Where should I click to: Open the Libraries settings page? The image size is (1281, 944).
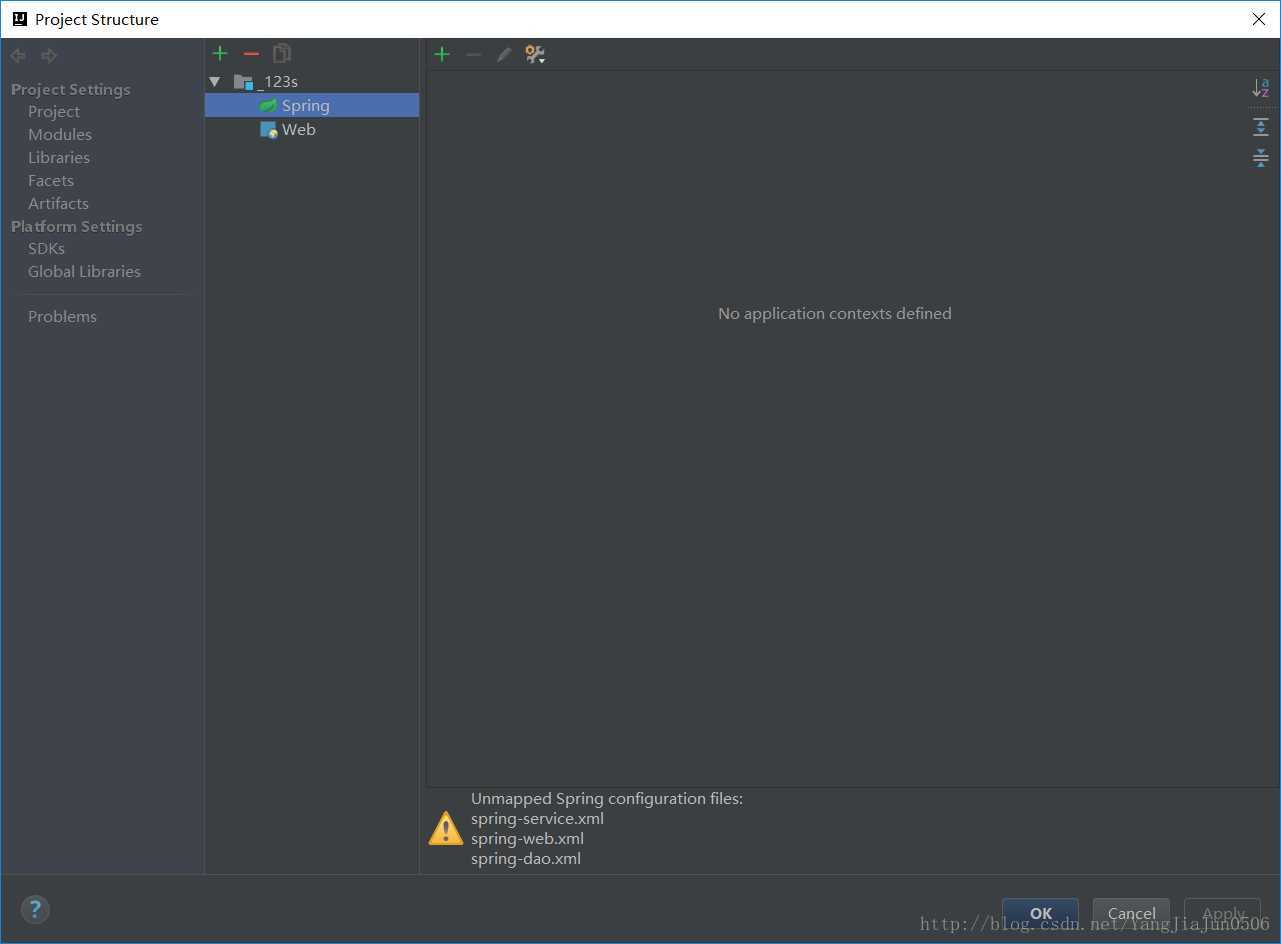pos(59,157)
